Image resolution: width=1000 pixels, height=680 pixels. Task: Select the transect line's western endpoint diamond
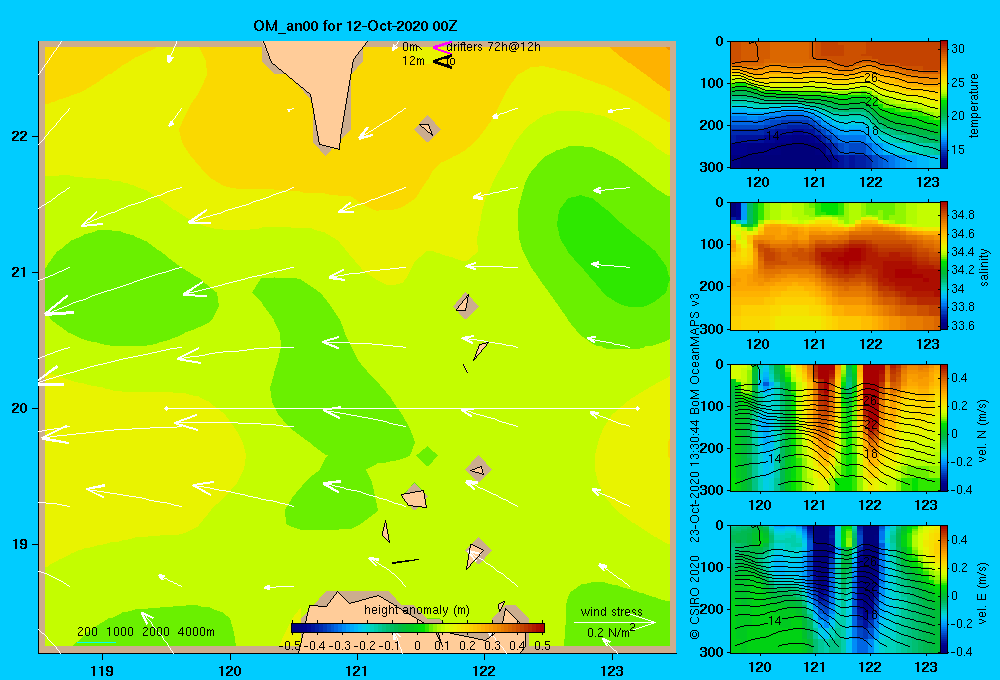166,408
